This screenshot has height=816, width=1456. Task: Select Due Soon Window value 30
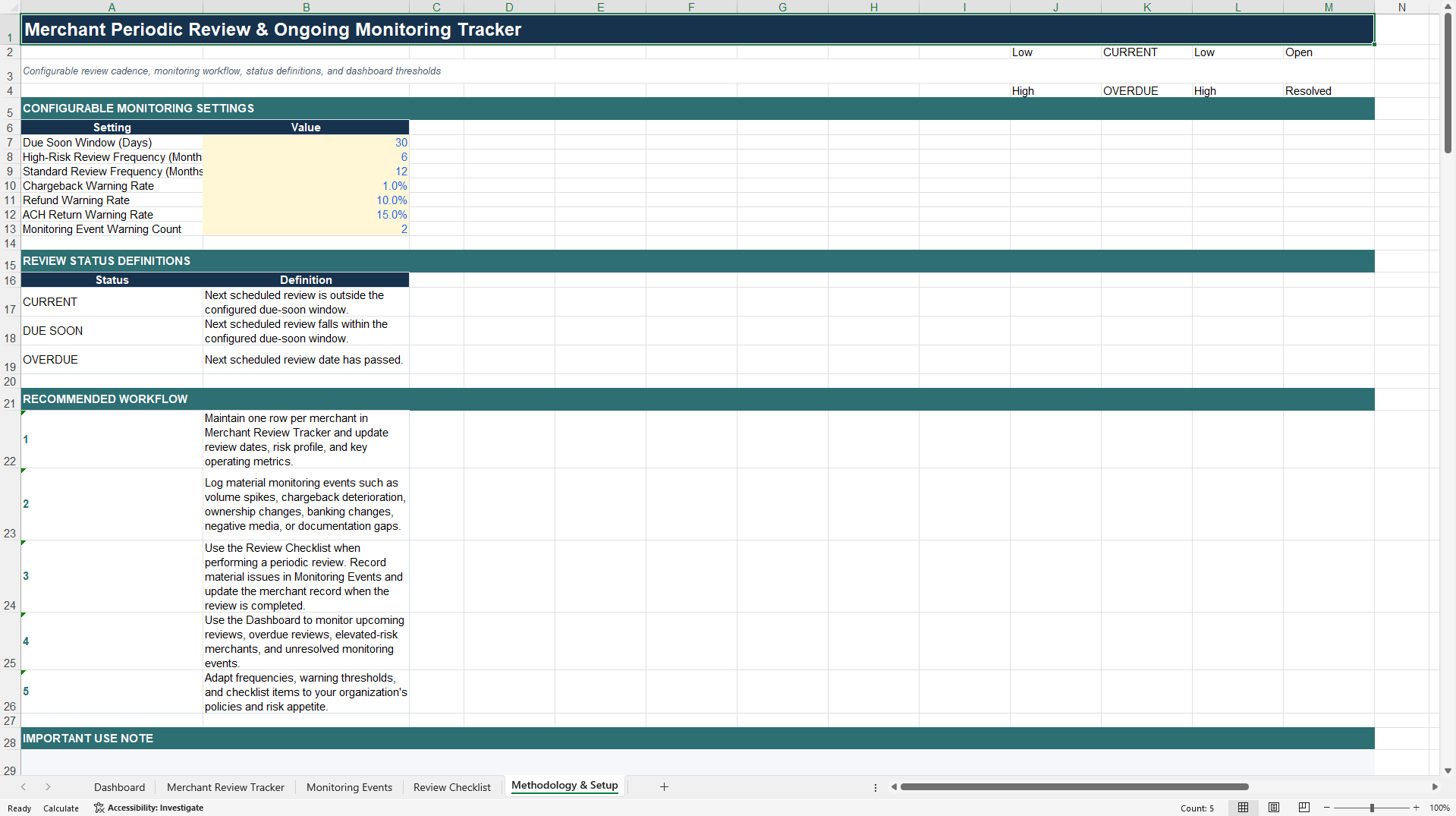pyautogui.click(x=306, y=143)
